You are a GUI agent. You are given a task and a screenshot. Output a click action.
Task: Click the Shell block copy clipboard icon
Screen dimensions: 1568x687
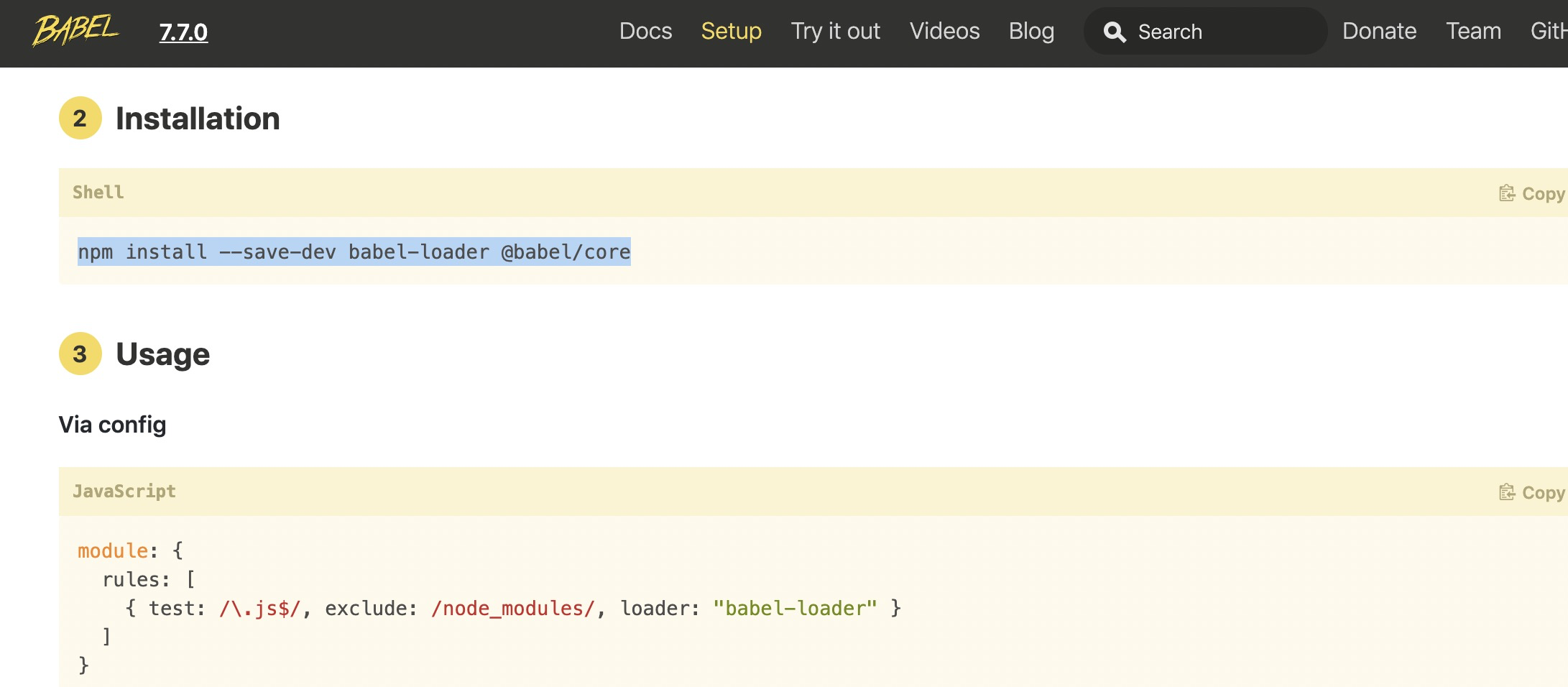click(x=1507, y=193)
